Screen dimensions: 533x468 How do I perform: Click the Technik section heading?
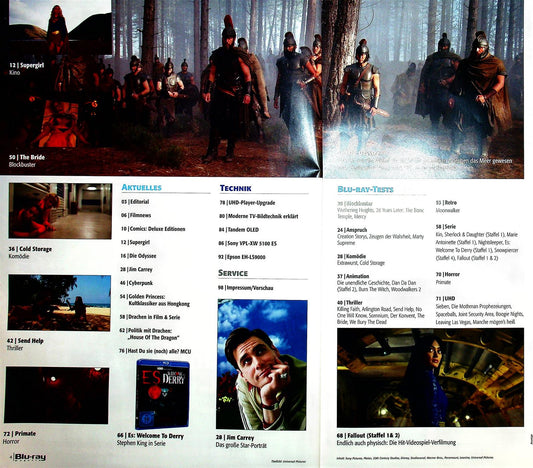(236, 188)
